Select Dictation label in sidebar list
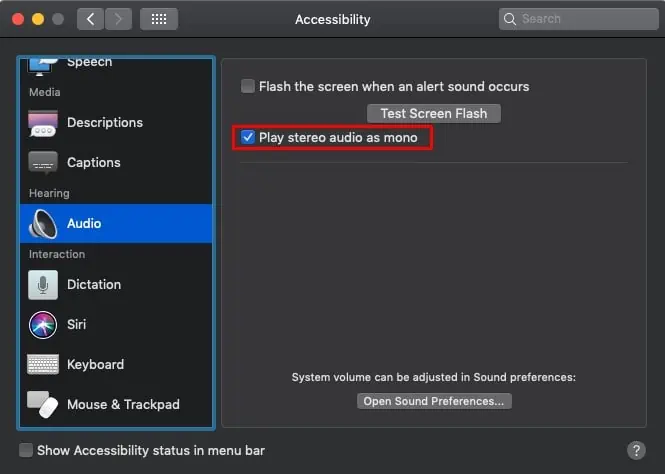Viewport: 665px width, 474px height. (x=94, y=284)
